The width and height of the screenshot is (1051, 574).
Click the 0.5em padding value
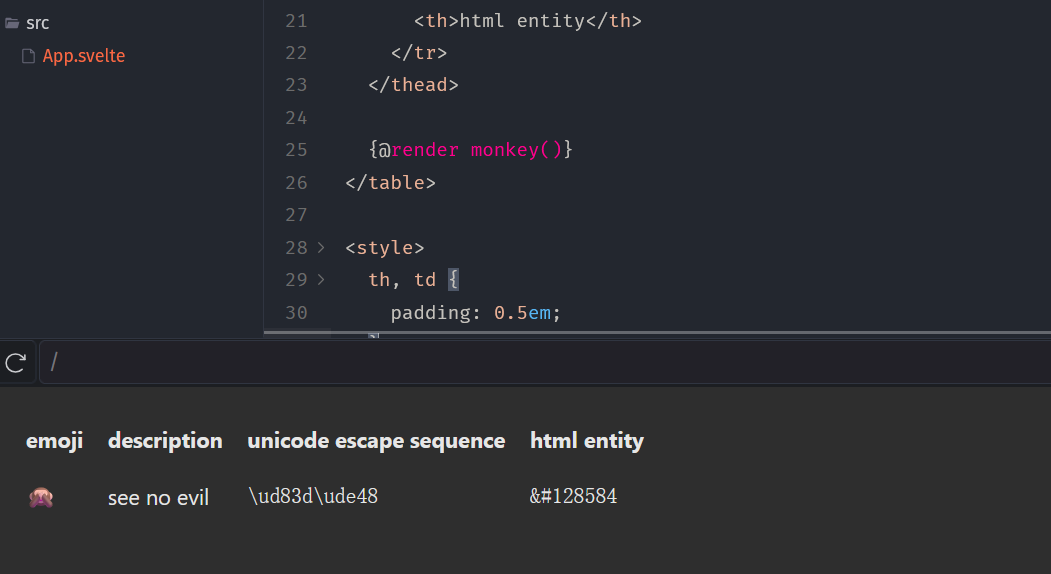[527, 313]
